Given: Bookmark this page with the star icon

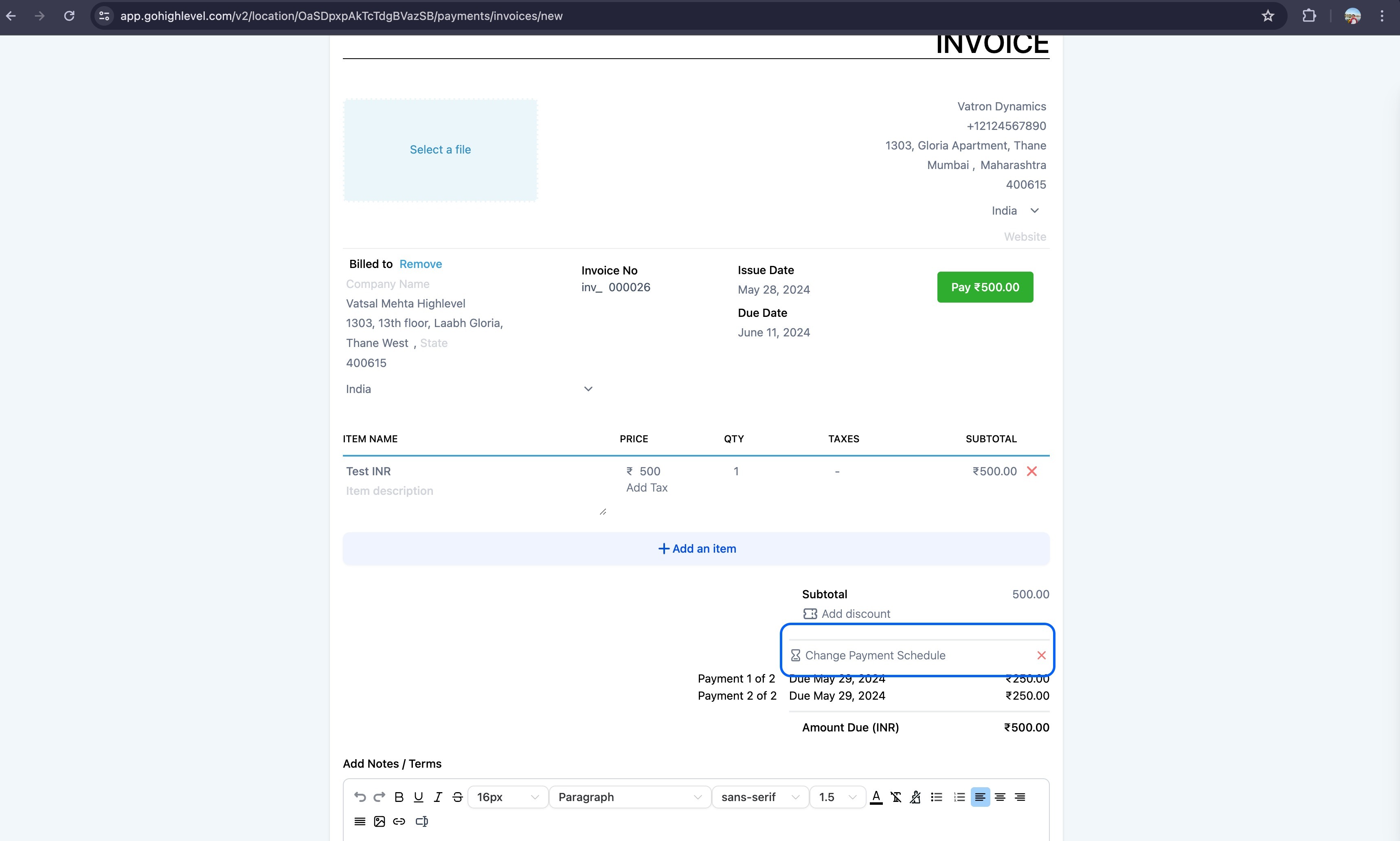Looking at the screenshot, I should [x=1267, y=16].
